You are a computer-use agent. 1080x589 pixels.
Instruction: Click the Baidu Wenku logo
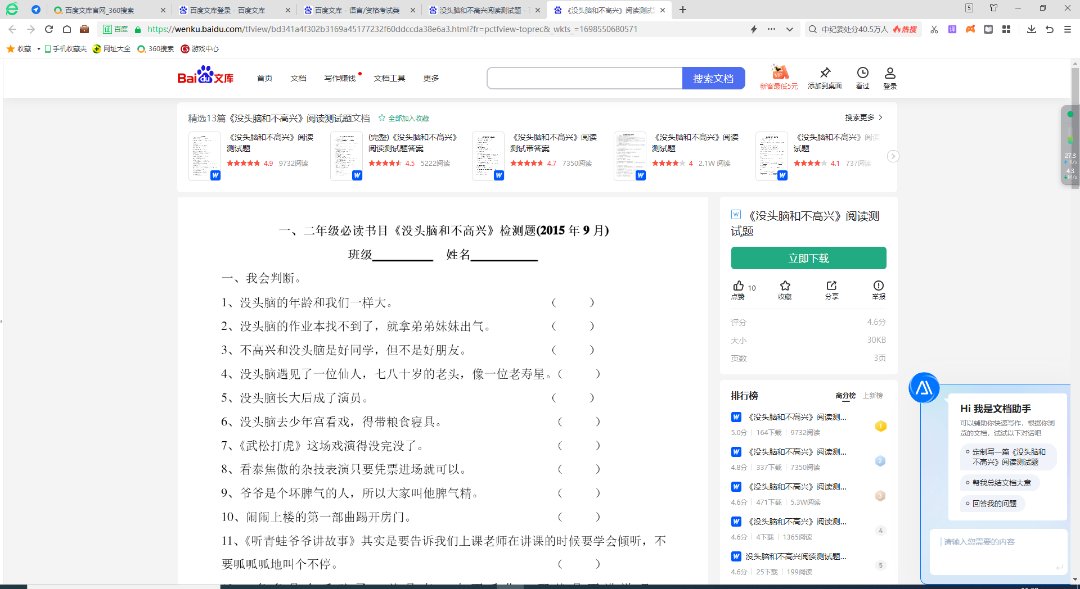tap(205, 77)
